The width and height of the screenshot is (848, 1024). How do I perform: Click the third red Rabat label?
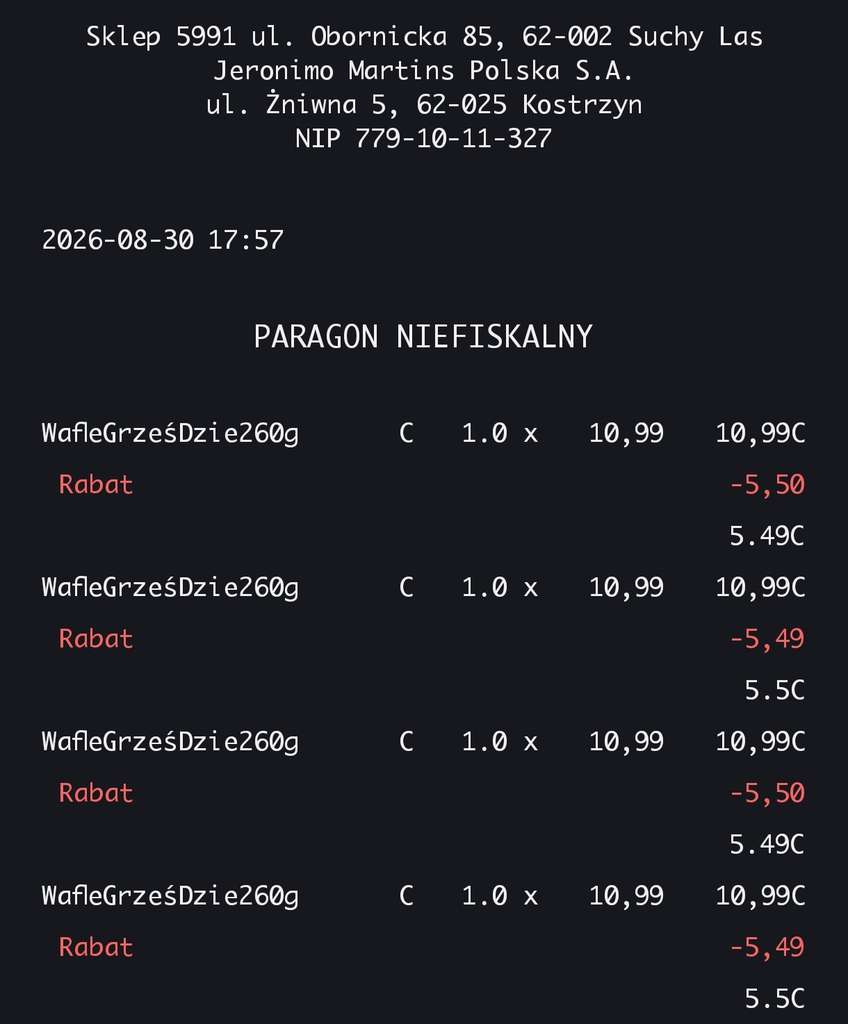pyautogui.click(x=95, y=793)
